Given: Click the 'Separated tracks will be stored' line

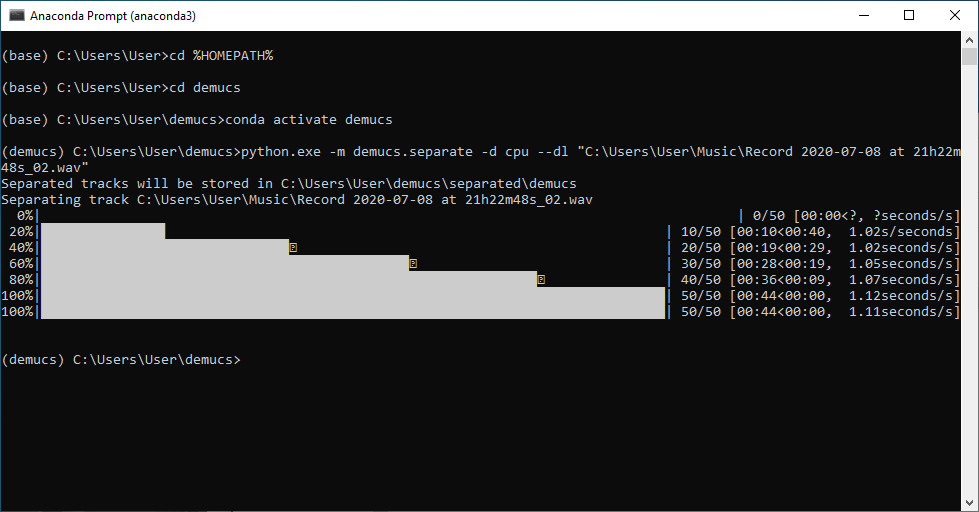Looking at the screenshot, I should (289, 184).
